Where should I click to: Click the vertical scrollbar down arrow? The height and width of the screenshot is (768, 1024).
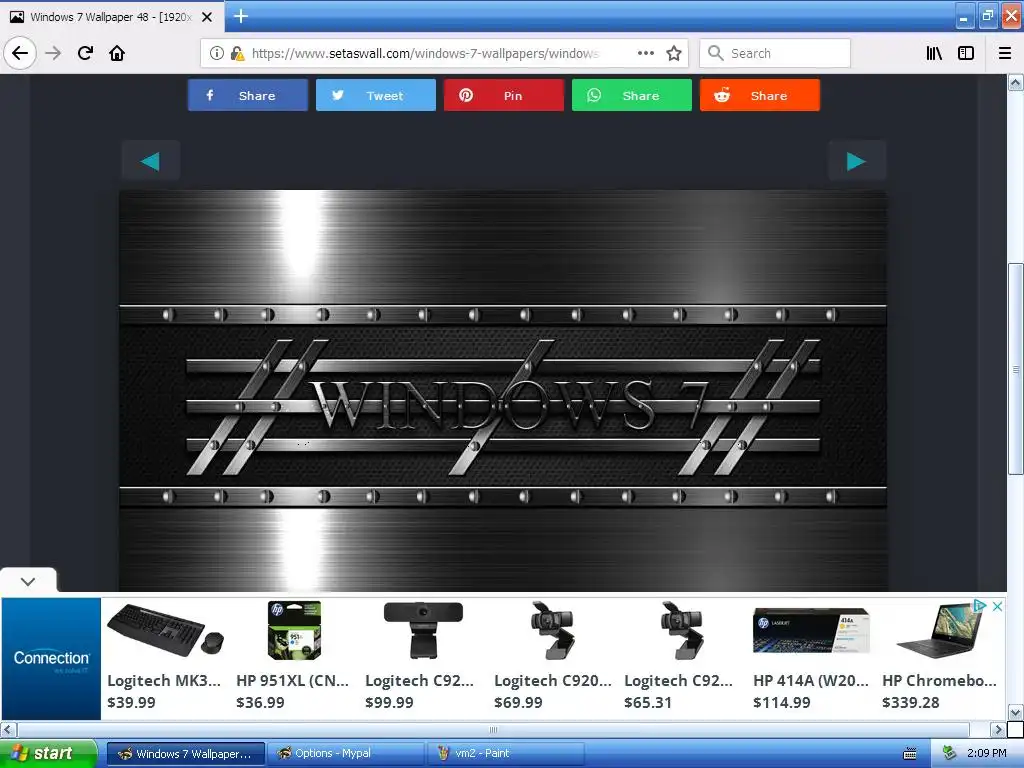click(1015, 712)
